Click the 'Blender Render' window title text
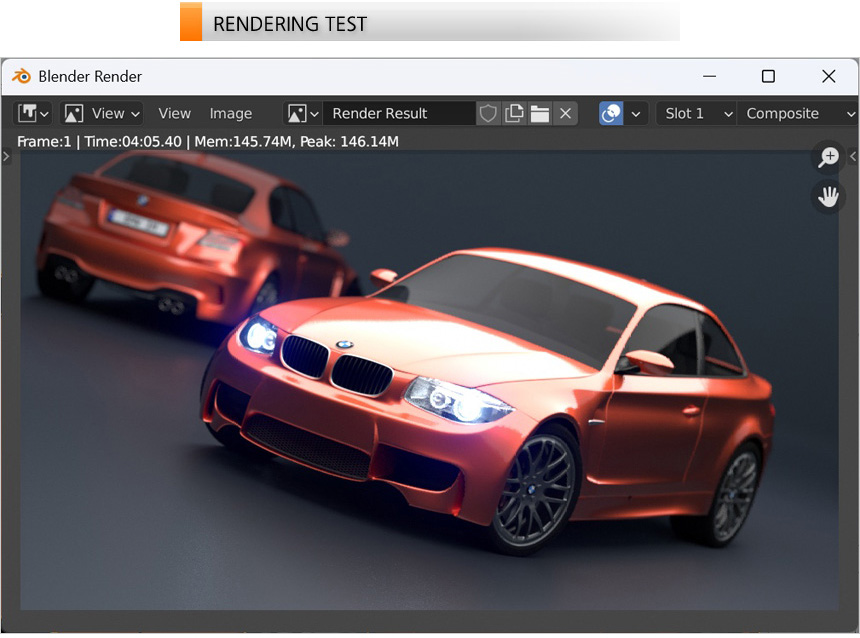 point(90,76)
